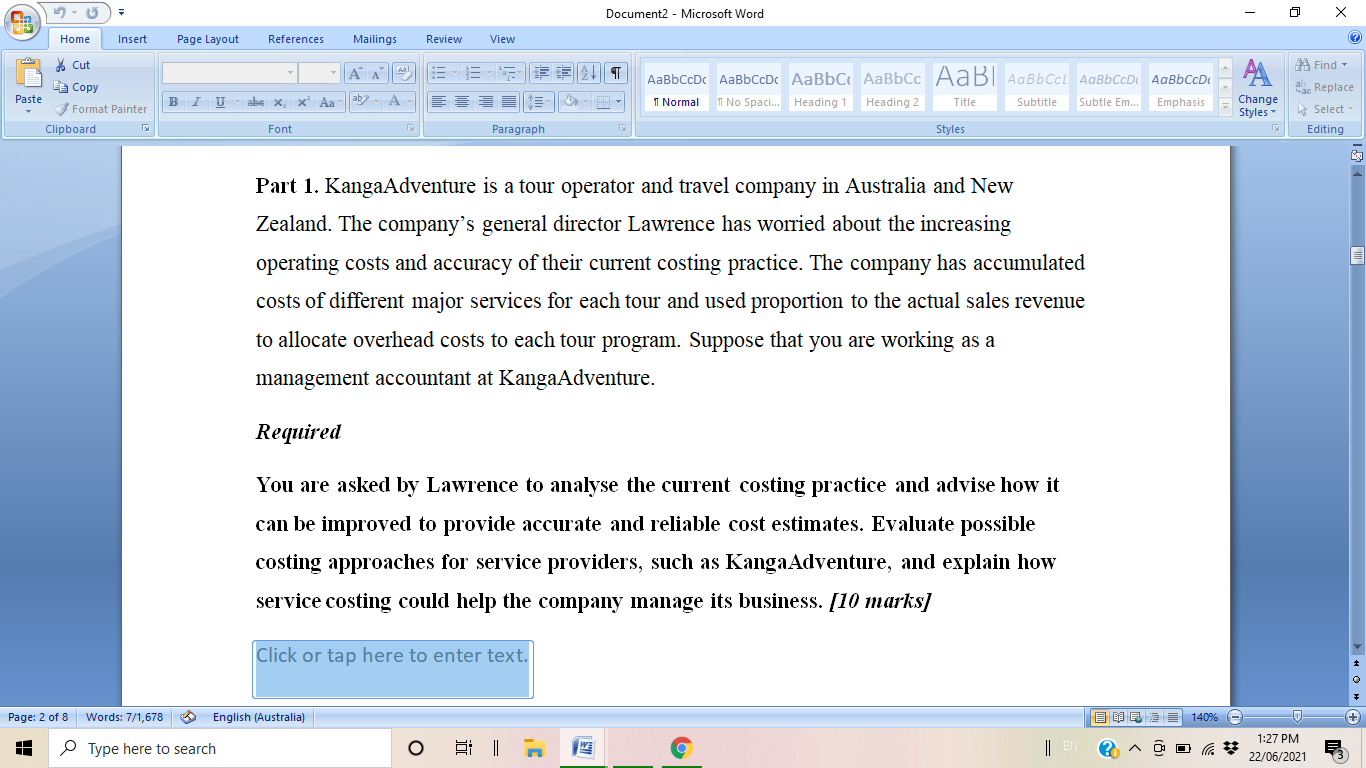Image resolution: width=1366 pixels, height=768 pixels.
Task: Center align the paragraph
Action: (460, 102)
